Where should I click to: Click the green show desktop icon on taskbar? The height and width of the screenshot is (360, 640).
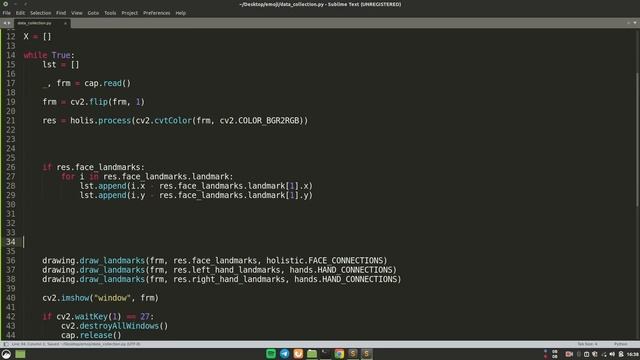point(20,354)
